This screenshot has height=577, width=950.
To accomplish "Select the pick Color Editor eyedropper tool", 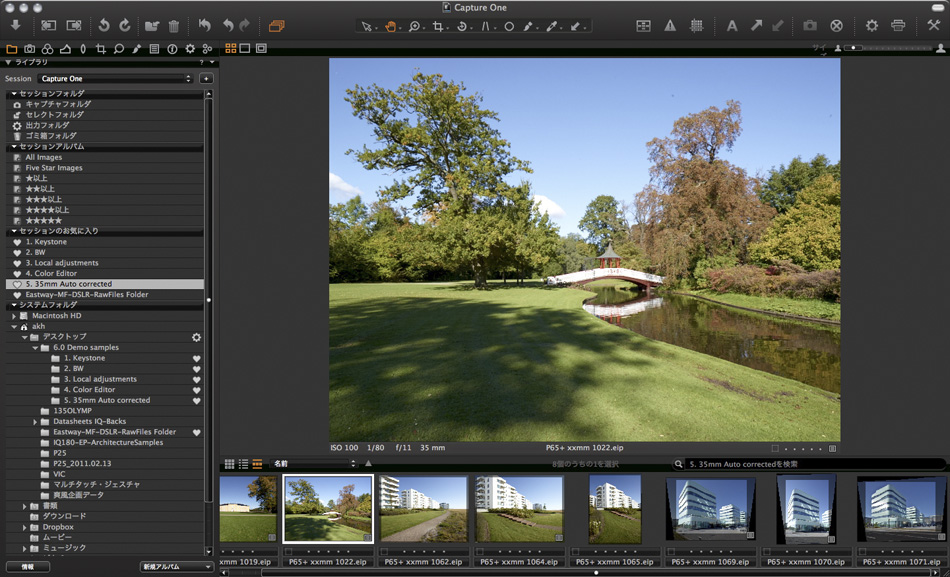I will coord(553,28).
